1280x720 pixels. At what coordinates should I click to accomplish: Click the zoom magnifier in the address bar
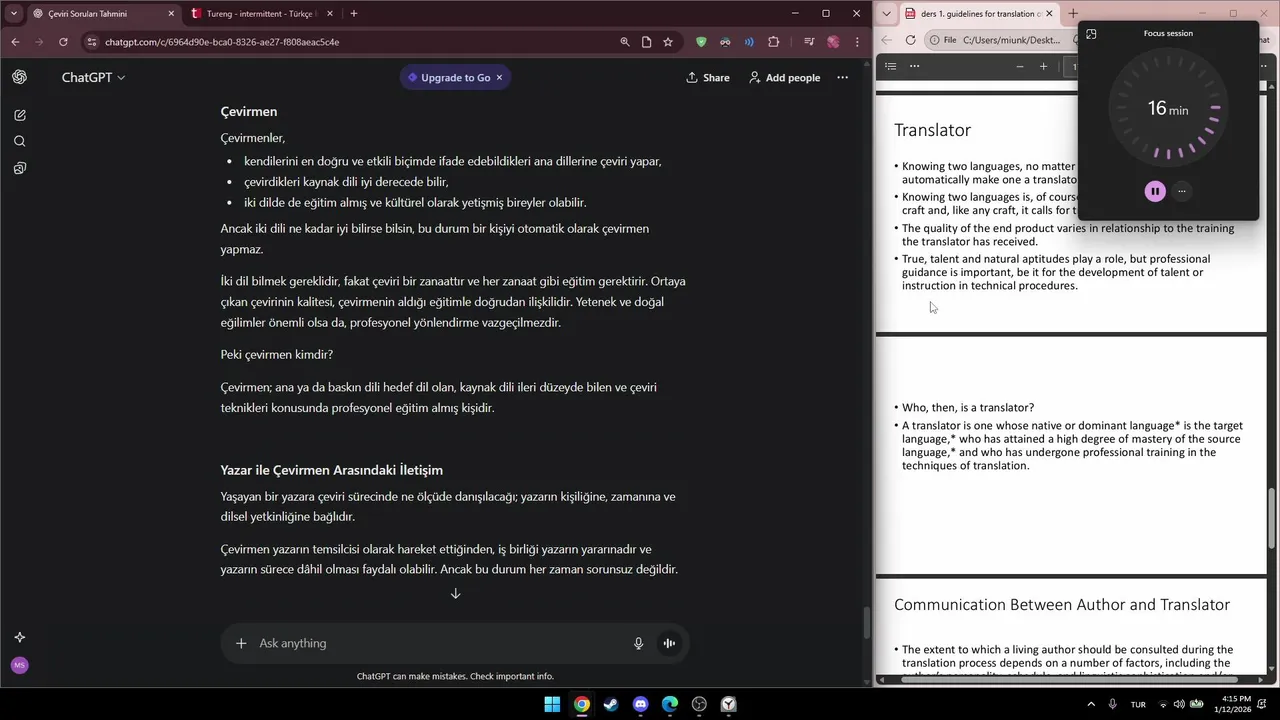pos(625,42)
